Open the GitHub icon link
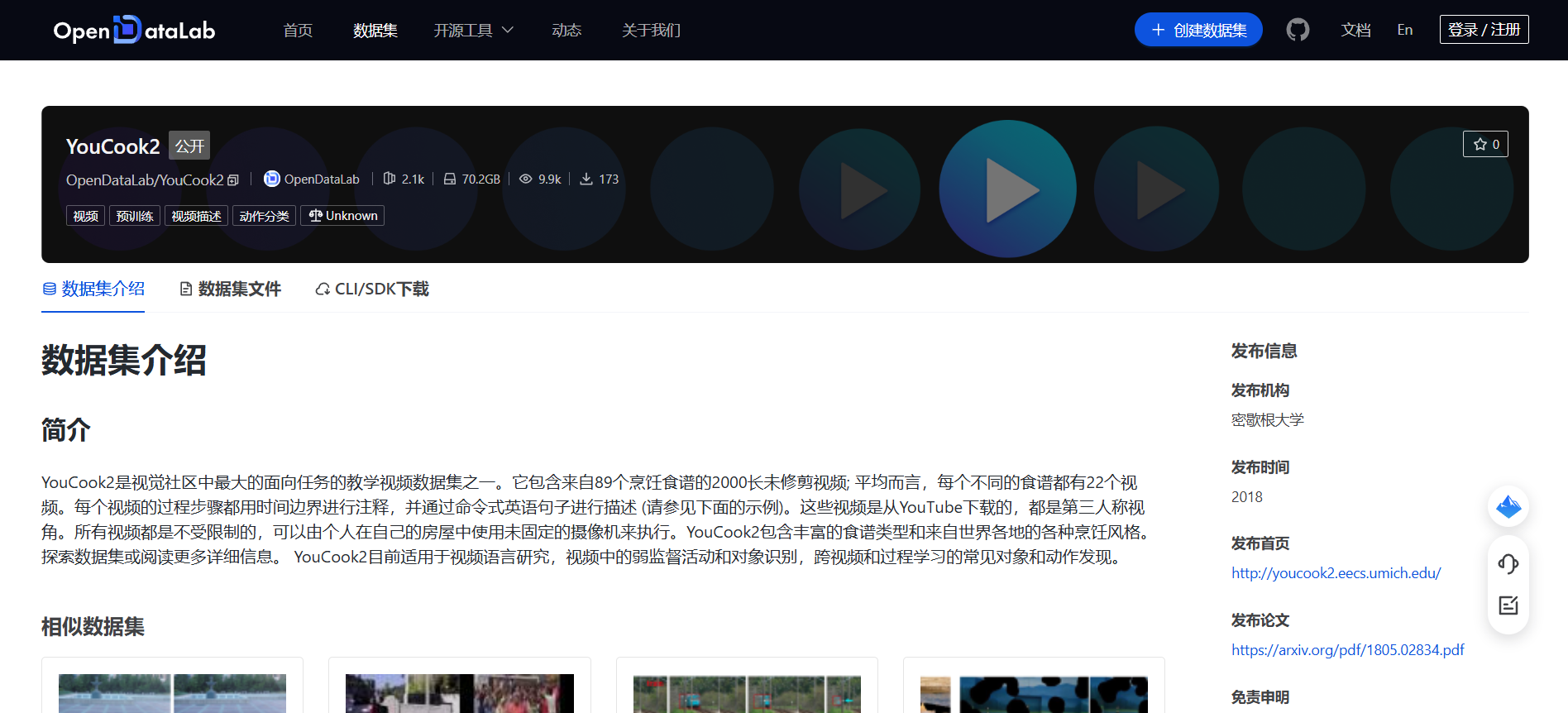Screen dimensions: 1568x713 [1298, 30]
